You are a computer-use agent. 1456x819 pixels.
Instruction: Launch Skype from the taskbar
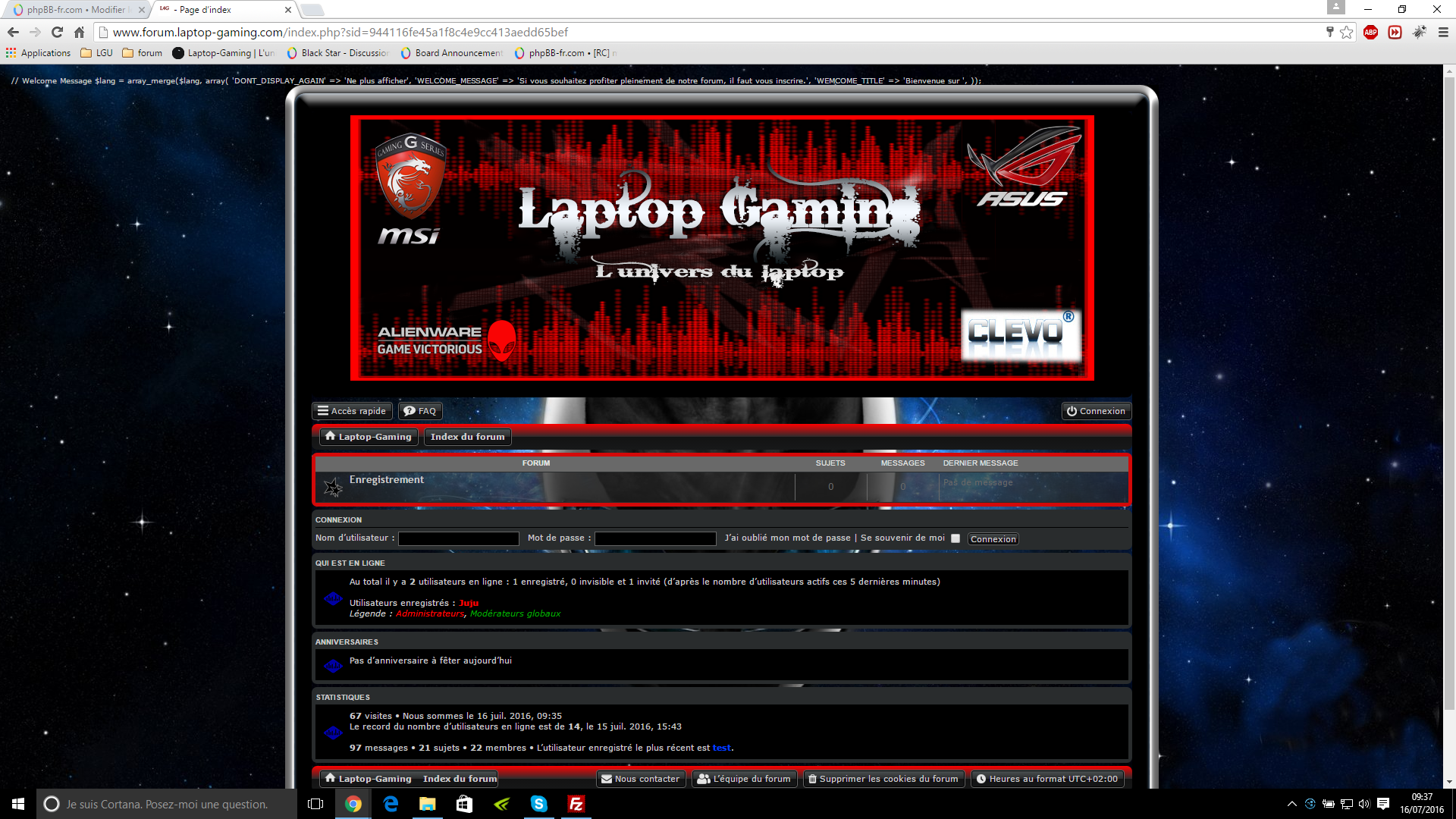[539, 804]
